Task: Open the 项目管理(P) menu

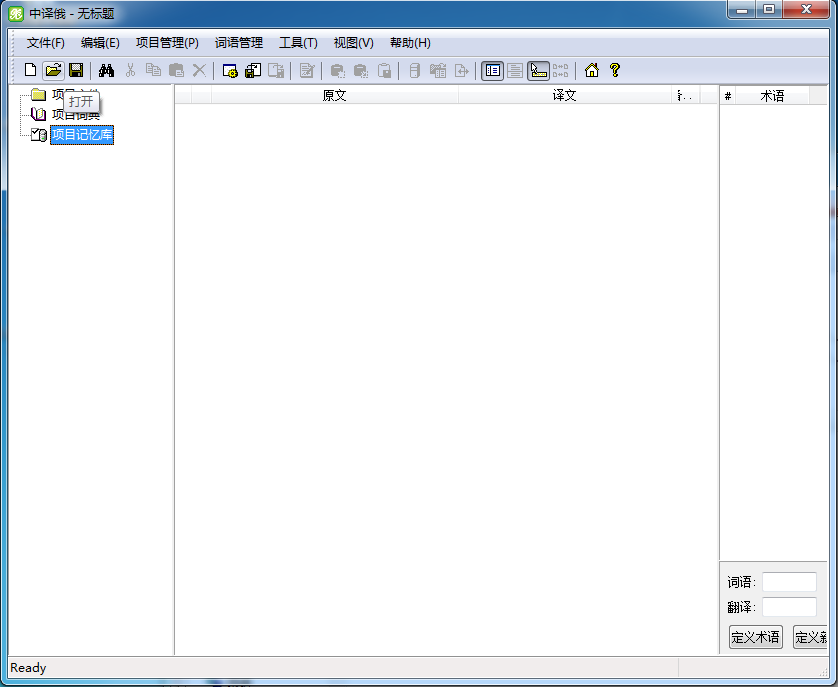Action: pos(167,43)
